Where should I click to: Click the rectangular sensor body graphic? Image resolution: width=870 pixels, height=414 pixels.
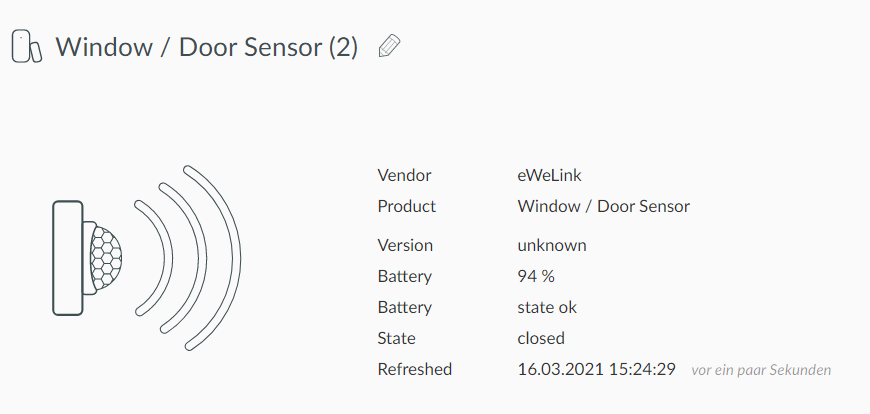point(68,258)
